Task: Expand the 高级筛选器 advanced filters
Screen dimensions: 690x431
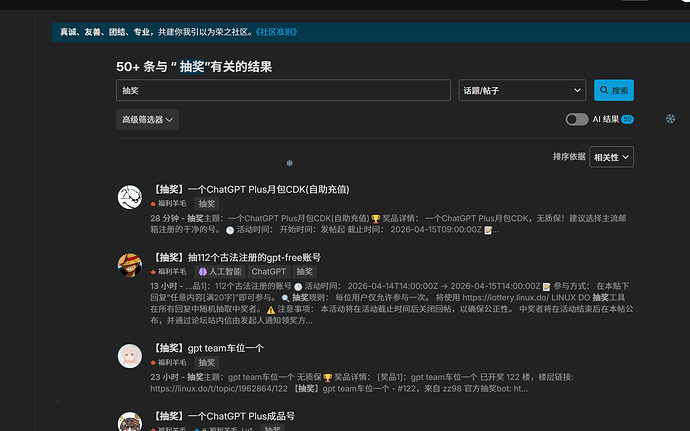Action: pyautogui.click(x=147, y=119)
